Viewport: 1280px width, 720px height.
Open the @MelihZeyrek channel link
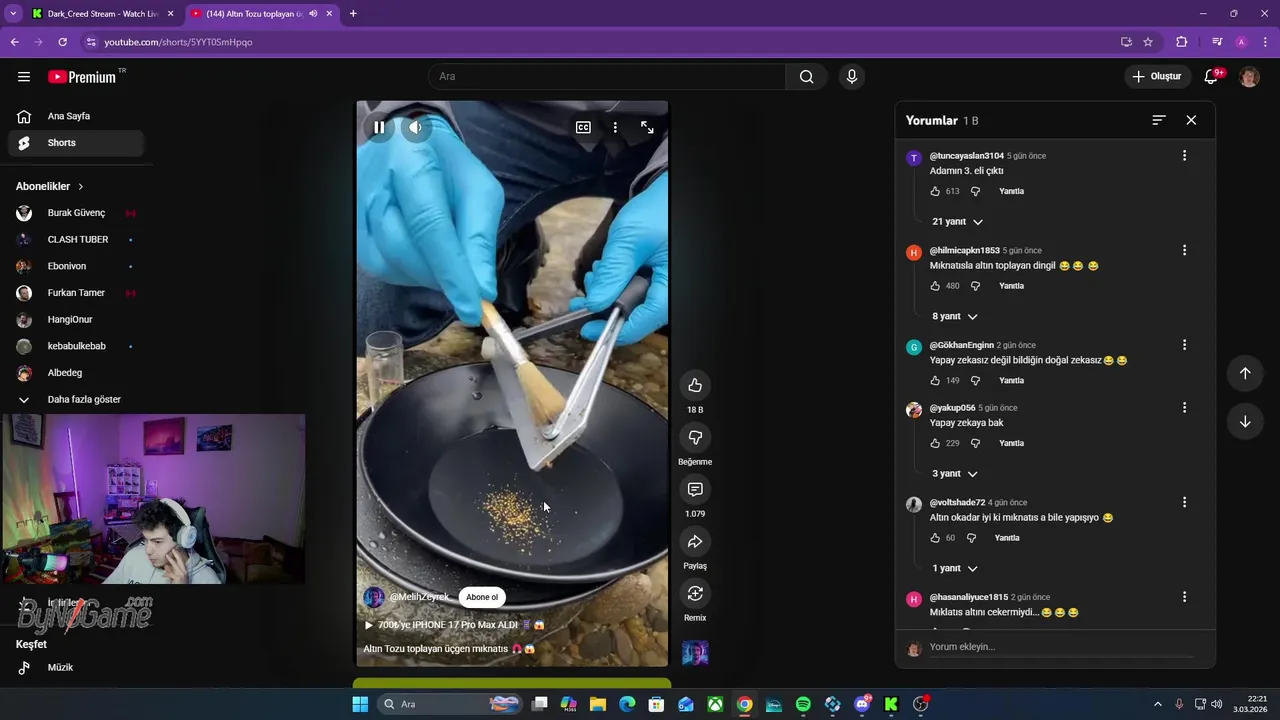[x=419, y=597]
